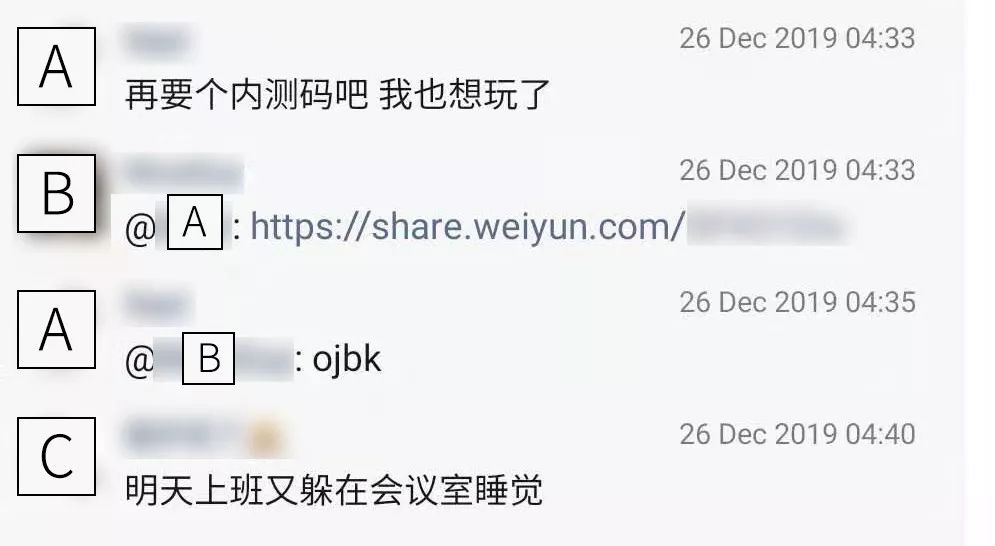Click the blurred username above the ojbk reply
The height and width of the screenshot is (546, 995).
157,305
